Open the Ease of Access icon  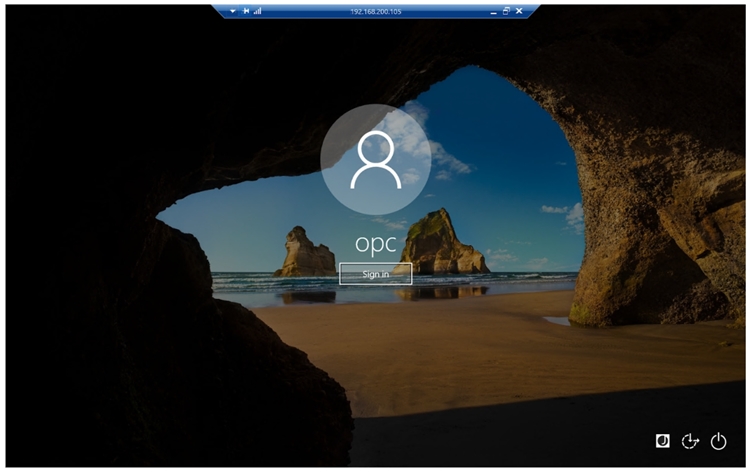coord(689,441)
